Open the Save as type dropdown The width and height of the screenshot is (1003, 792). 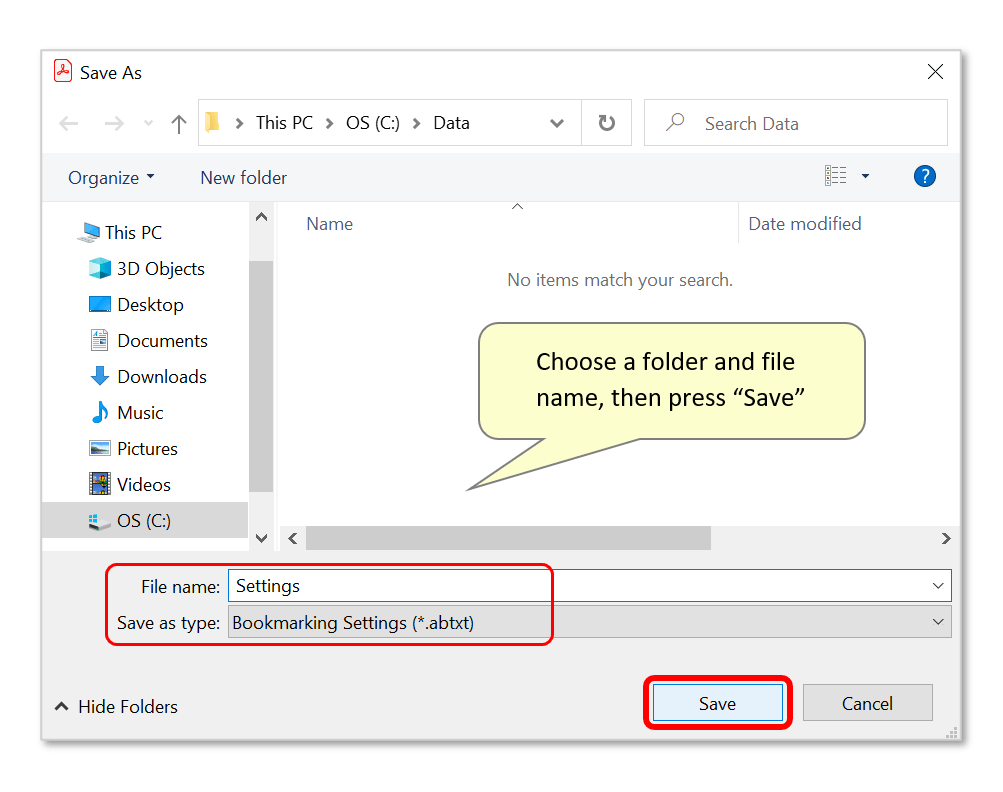938,621
